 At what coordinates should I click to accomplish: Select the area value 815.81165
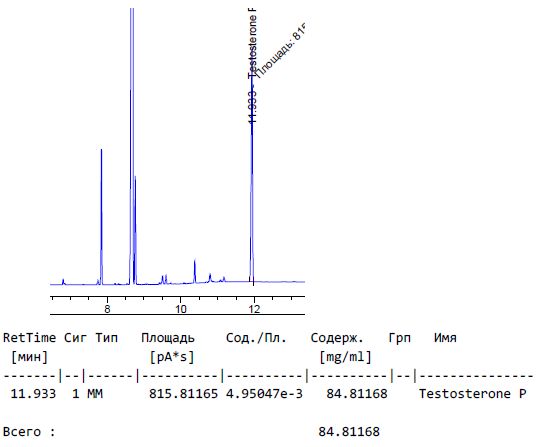click(184, 394)
